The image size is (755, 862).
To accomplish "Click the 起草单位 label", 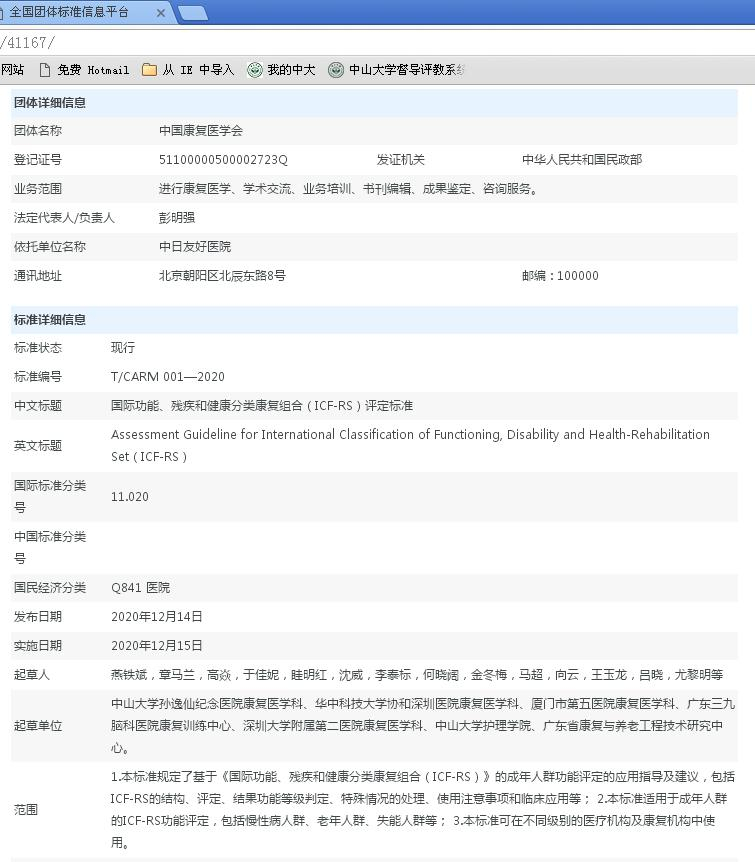I will tap(37, 726).
